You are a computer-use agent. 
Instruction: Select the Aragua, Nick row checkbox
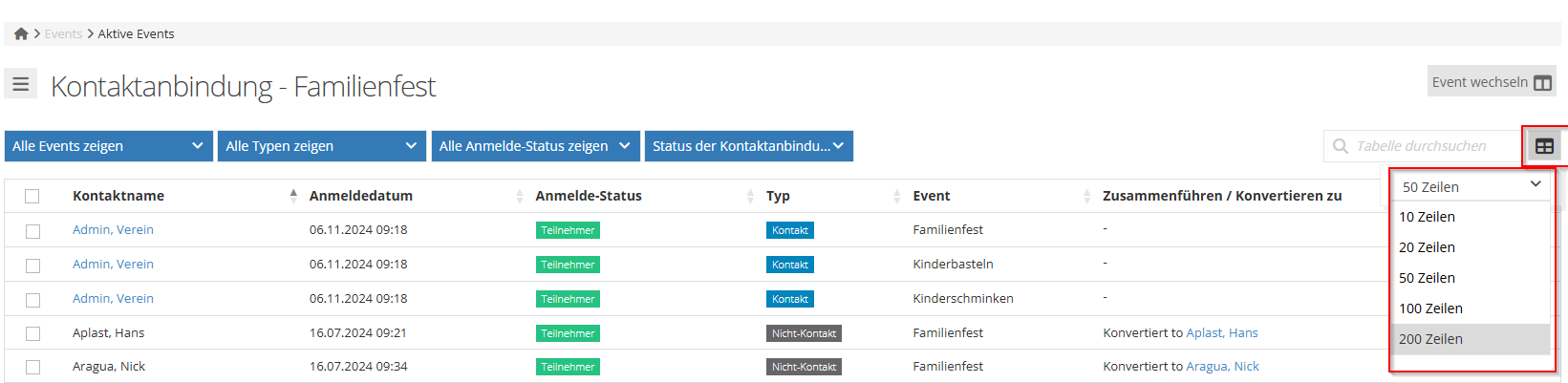(x=32, y=367)
